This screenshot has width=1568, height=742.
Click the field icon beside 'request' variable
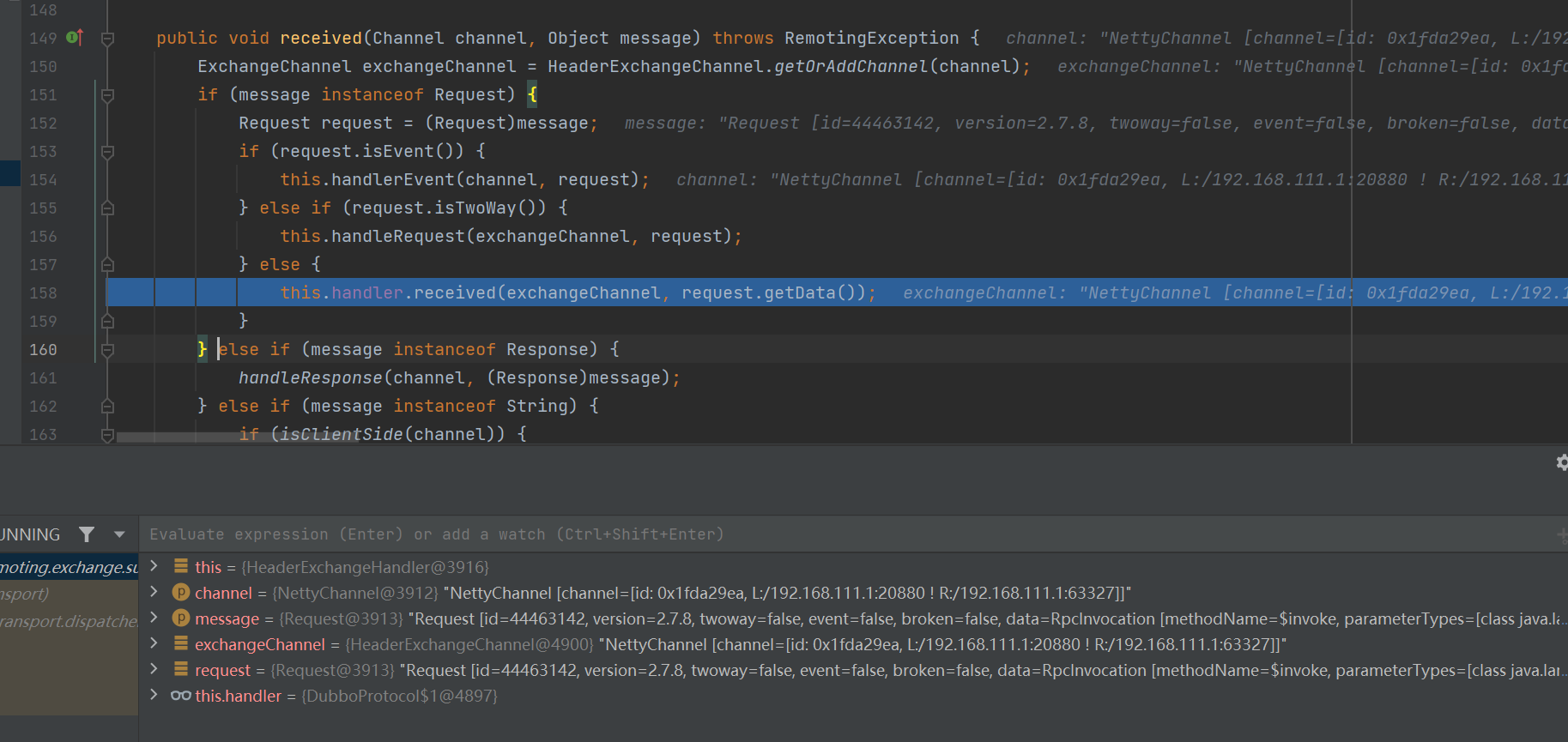[x=180, y=669]
